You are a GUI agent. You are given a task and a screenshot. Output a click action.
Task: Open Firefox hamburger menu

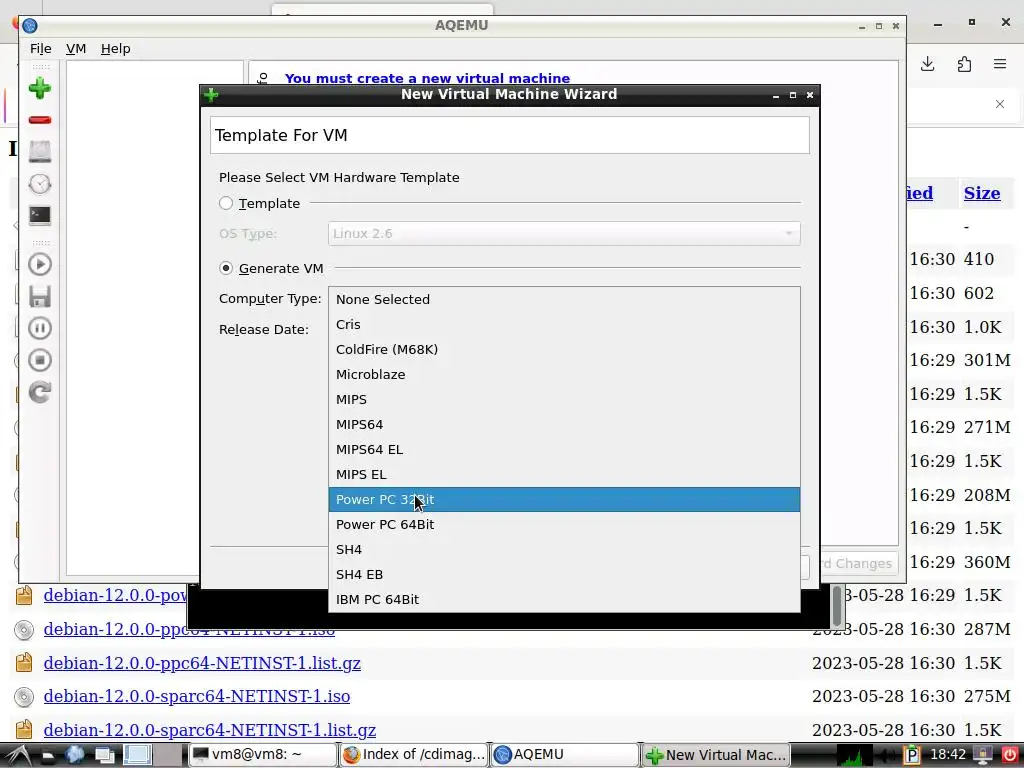tap(1000, 64)
